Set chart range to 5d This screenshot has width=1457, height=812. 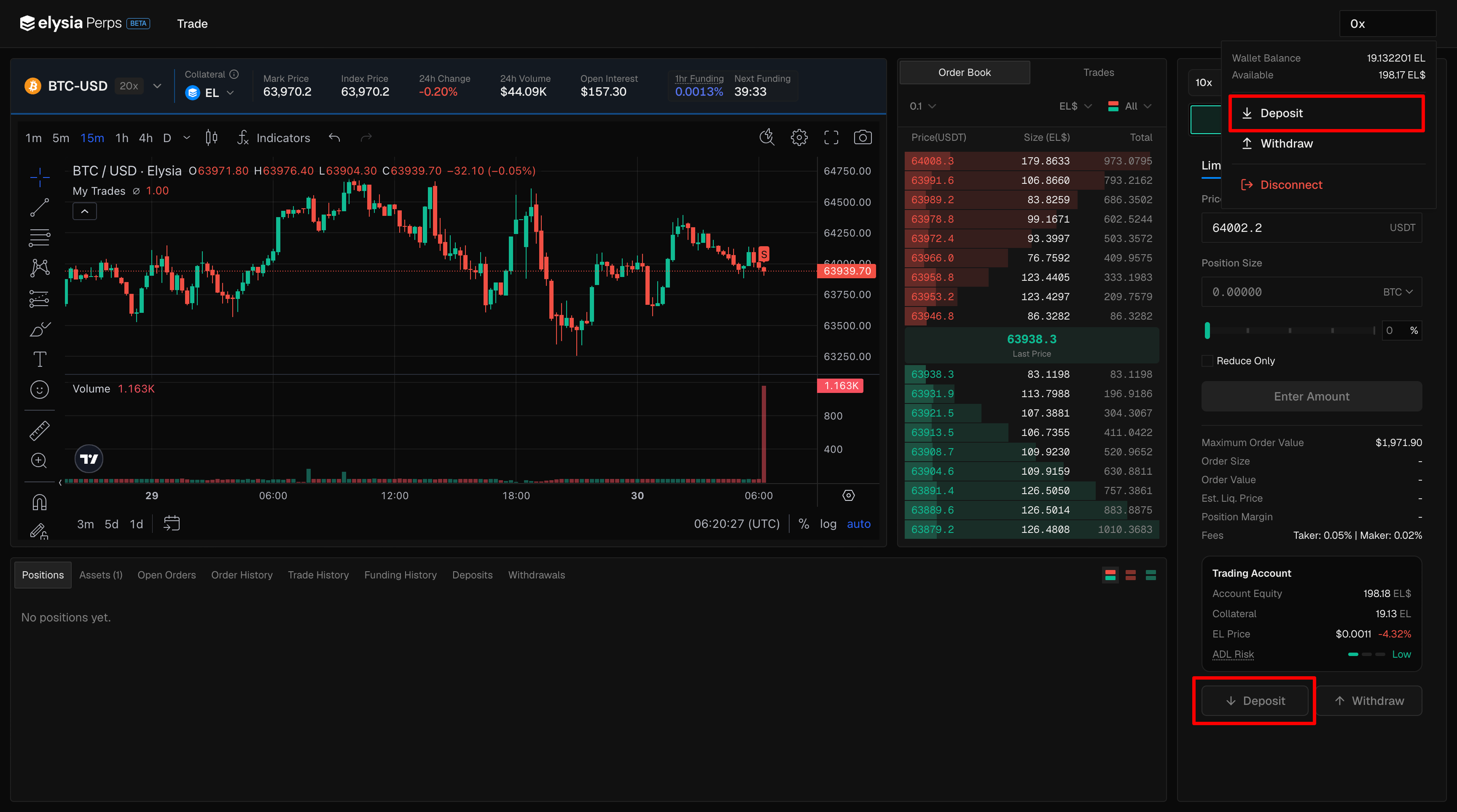pyautogui.click(x=111, y=524)
